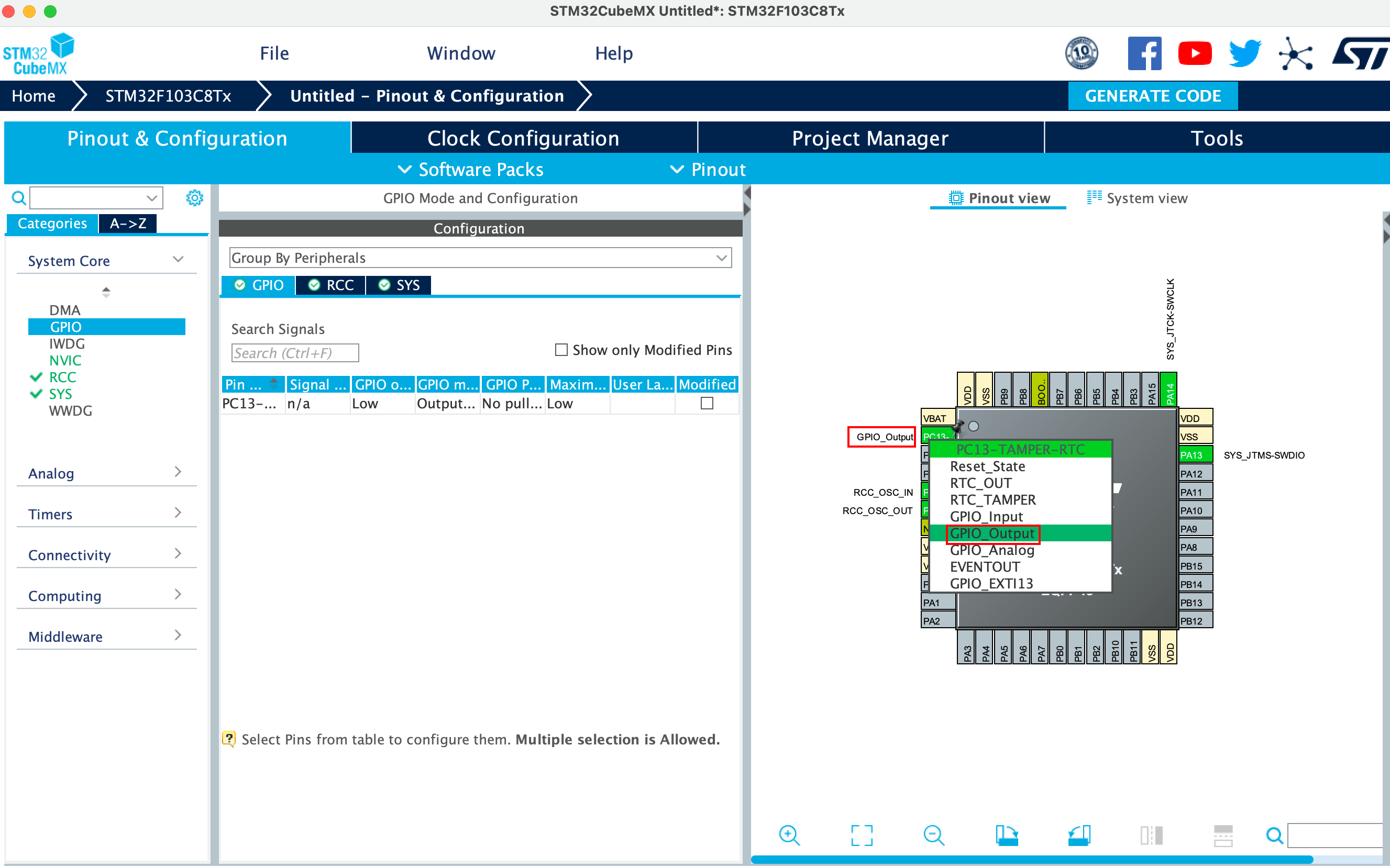Switch to System view
Screen dimensions: 1390x868
coord(1137,198)
